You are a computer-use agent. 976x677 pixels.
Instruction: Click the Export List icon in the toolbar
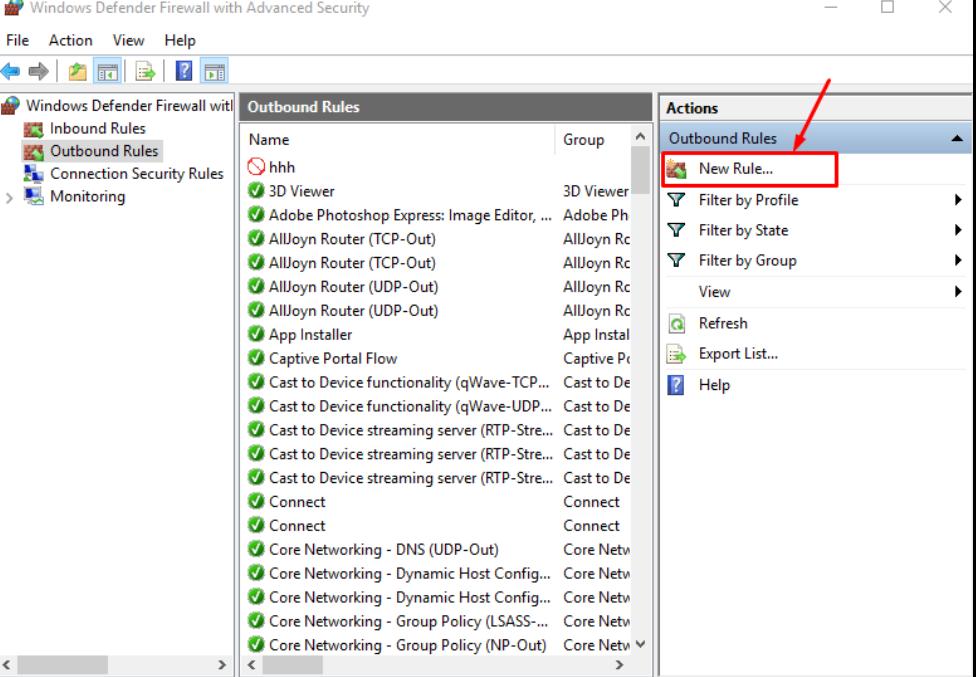point(145,71)
